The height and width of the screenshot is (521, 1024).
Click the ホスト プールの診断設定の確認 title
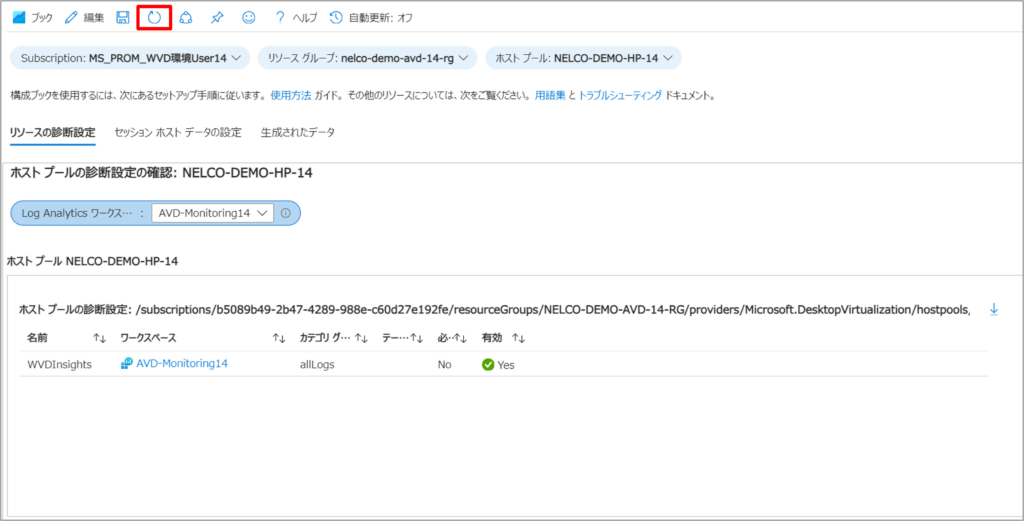coord(162,173)
